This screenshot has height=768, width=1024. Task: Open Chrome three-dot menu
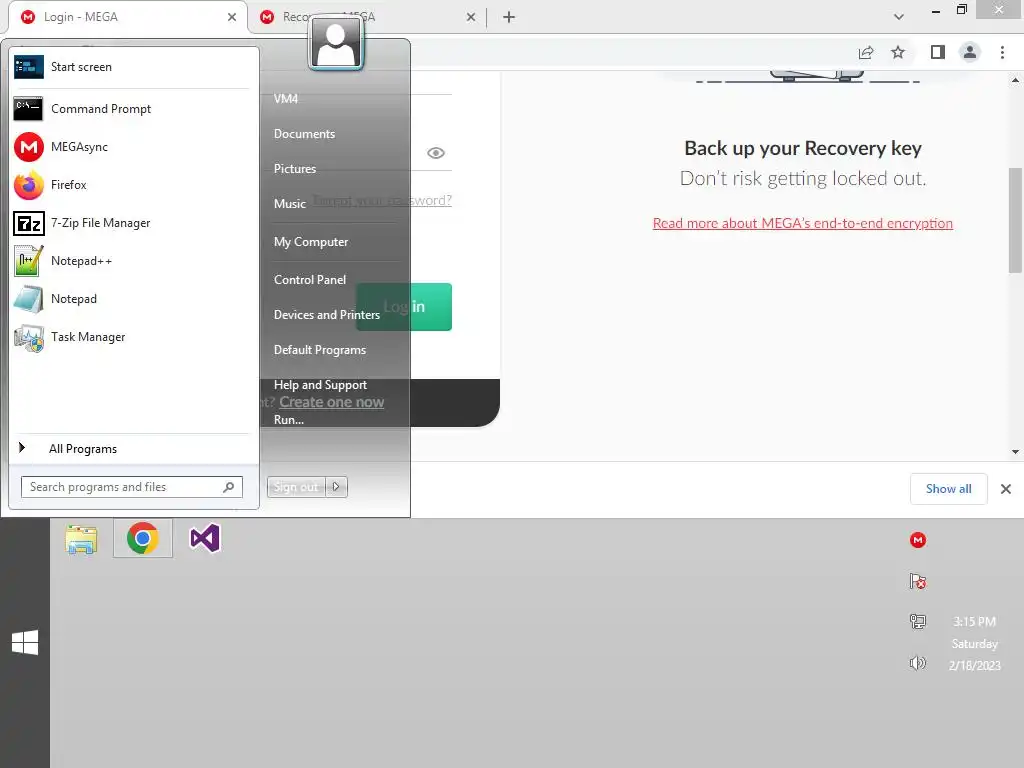(x=1002, y=52)
